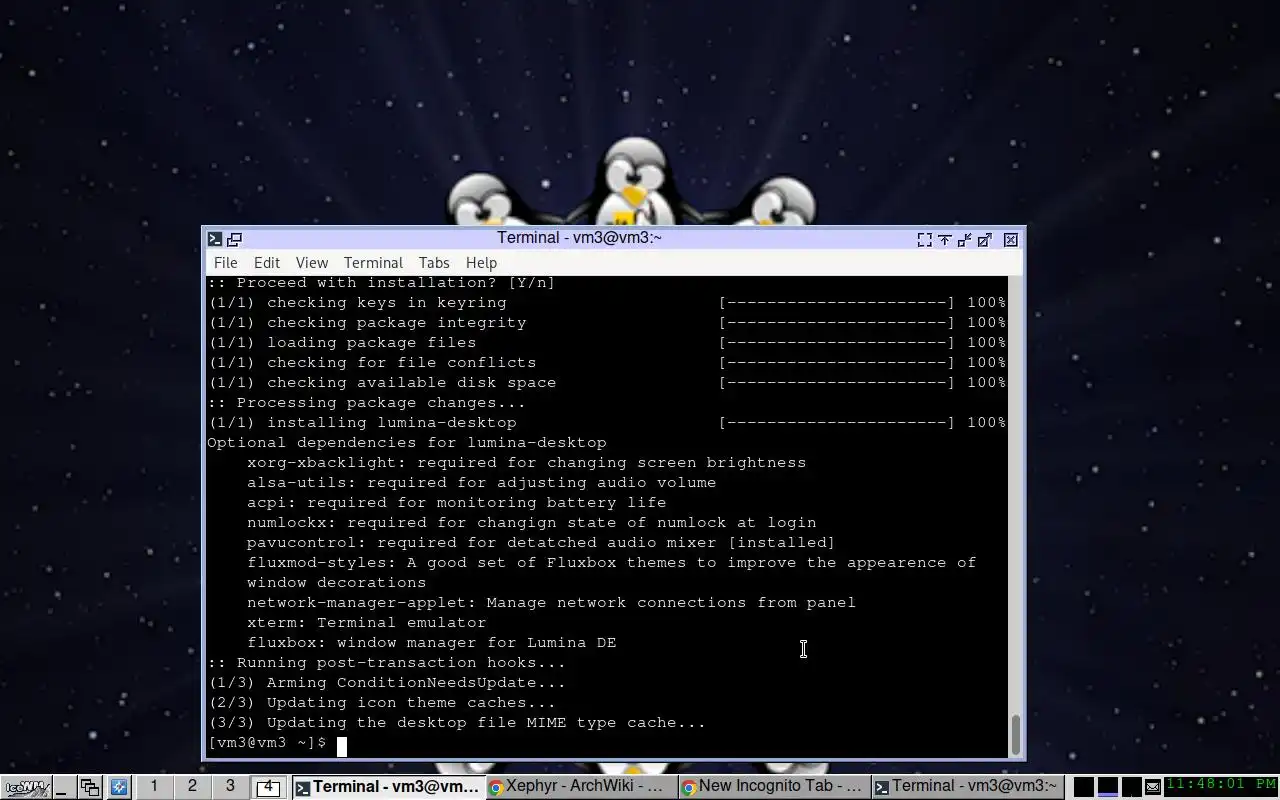Click the terminal prompt line [vm3@vm3 ~]$

click(x=267, y=743)
